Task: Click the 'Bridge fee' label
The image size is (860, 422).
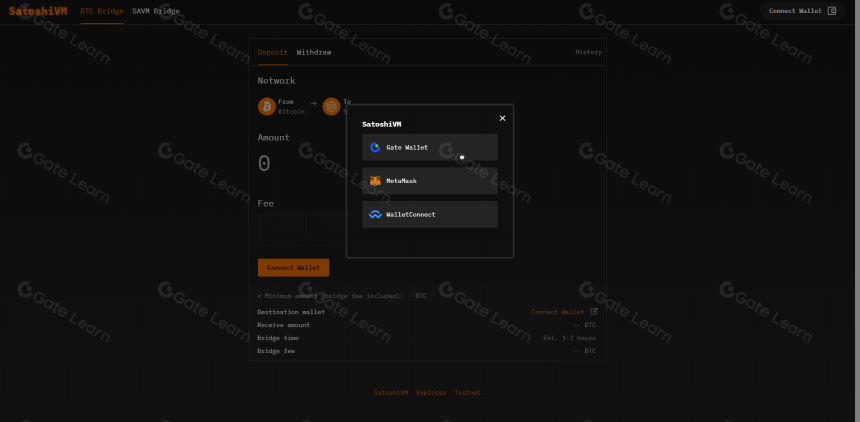Action: tap(276, 351)
